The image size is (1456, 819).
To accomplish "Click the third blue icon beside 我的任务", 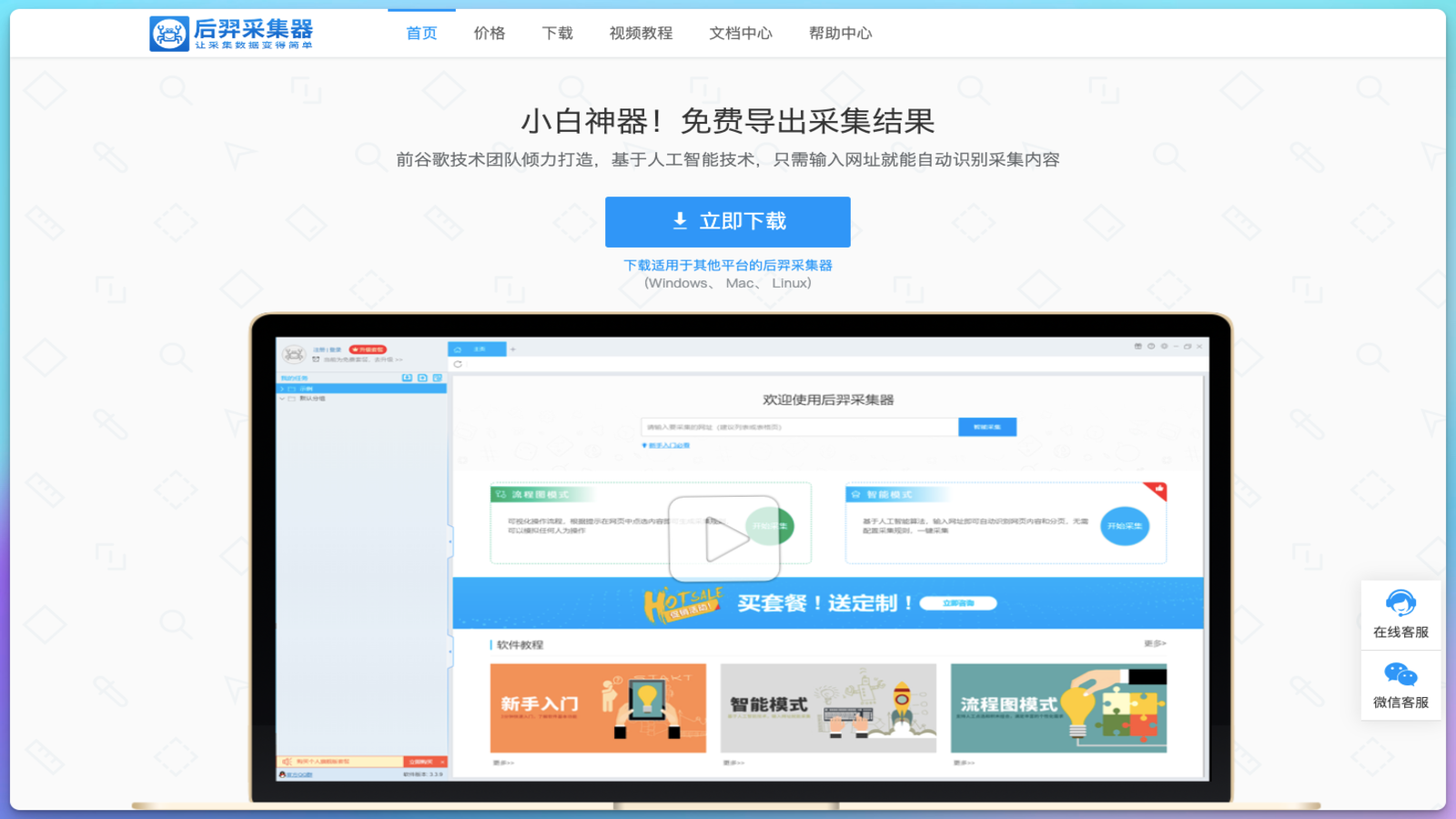I will pyautogui.click(x=438, y=378).
